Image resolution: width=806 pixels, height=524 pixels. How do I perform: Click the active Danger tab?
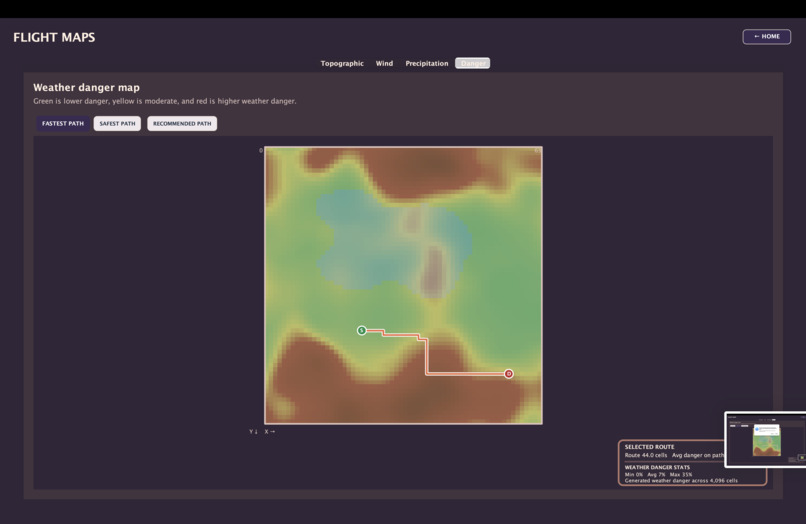pos(472,63)
